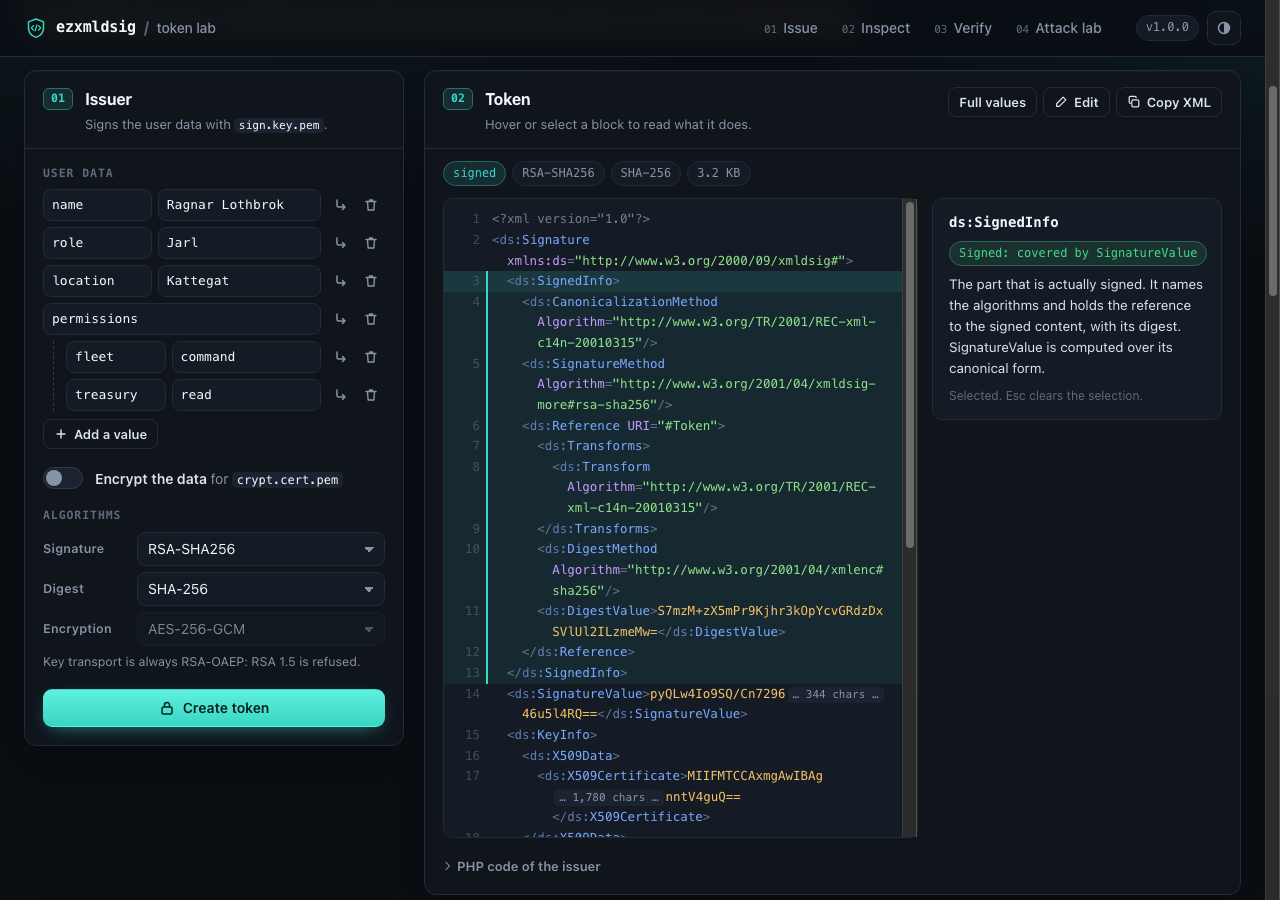The width and height of the screenshot is (1280, 900).
Task: Delete the role row
Action: (x=371, y=243)
